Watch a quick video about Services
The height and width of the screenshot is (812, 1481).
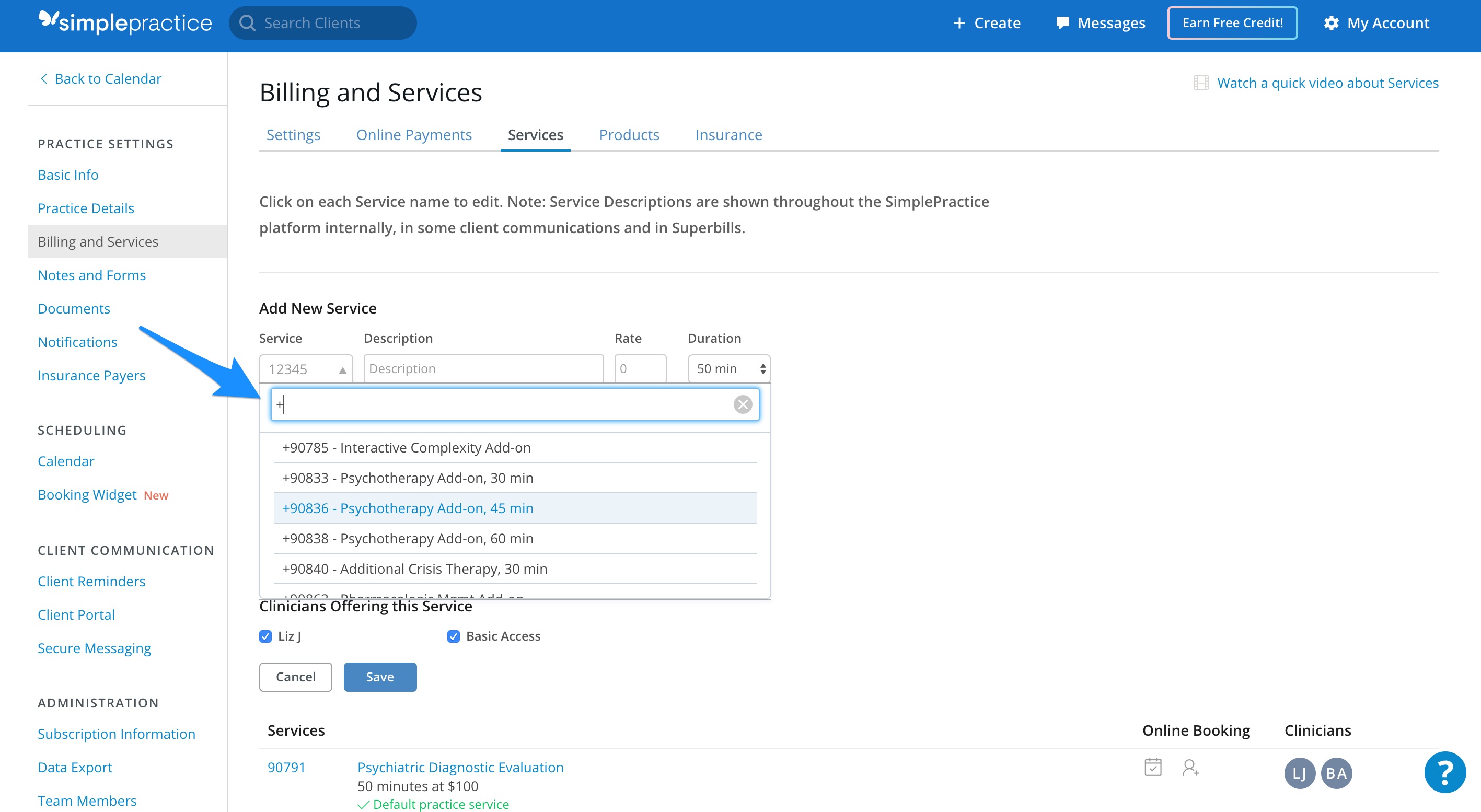pos(1327,83)
